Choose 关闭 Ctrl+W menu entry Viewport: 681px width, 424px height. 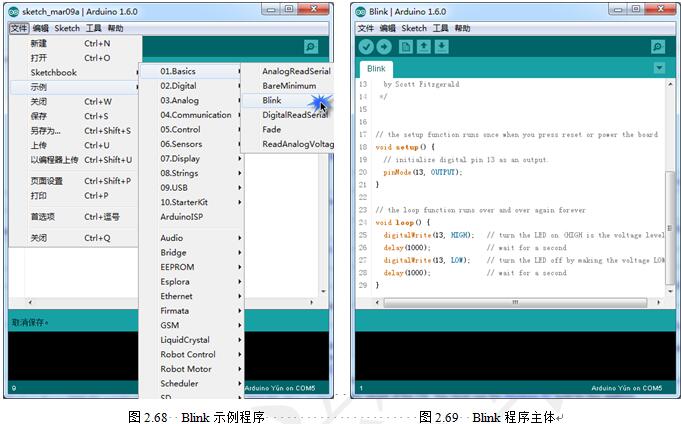tap(75, 102)
